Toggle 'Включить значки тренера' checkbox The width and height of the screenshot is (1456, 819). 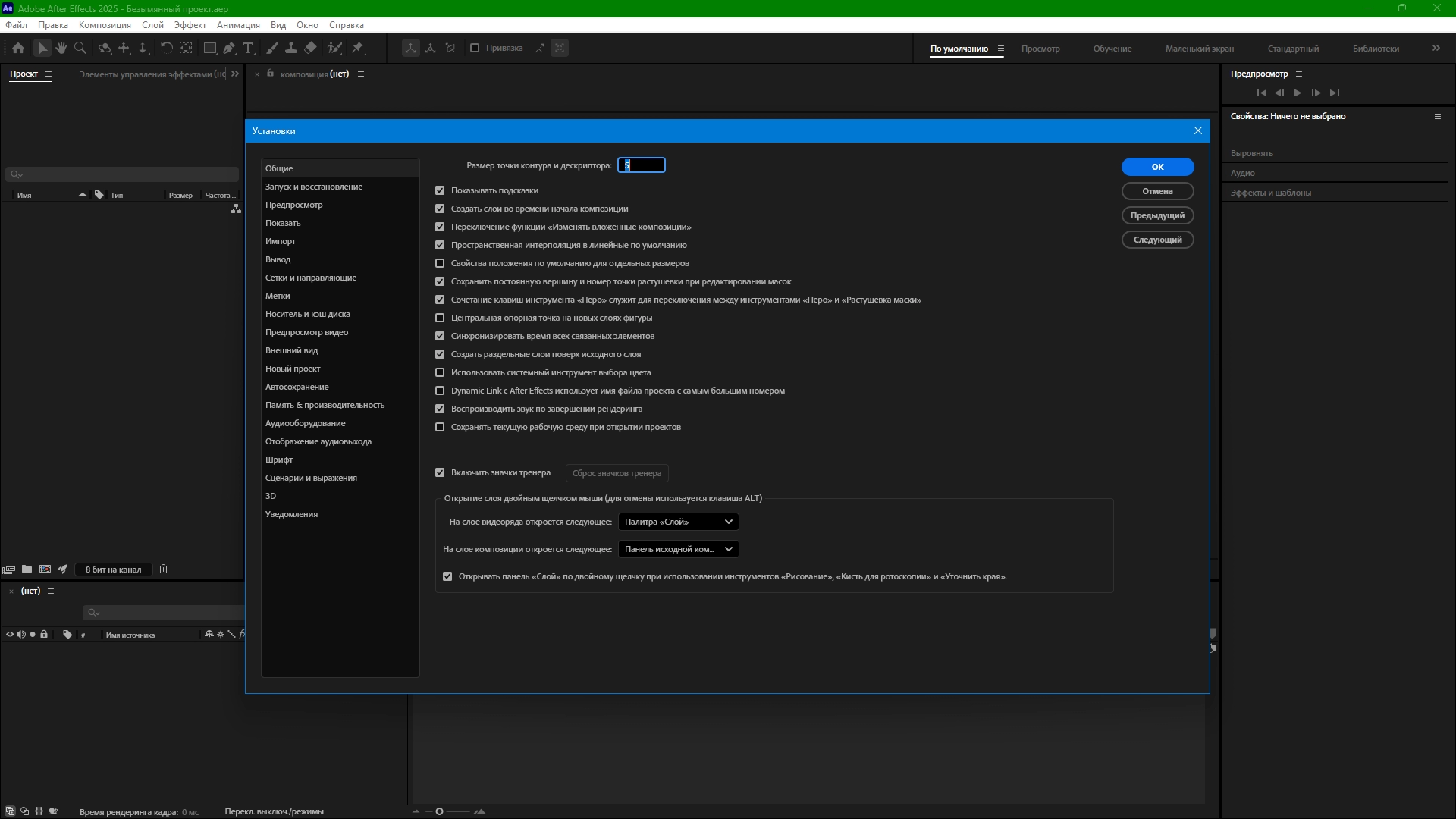coord(440,472)
